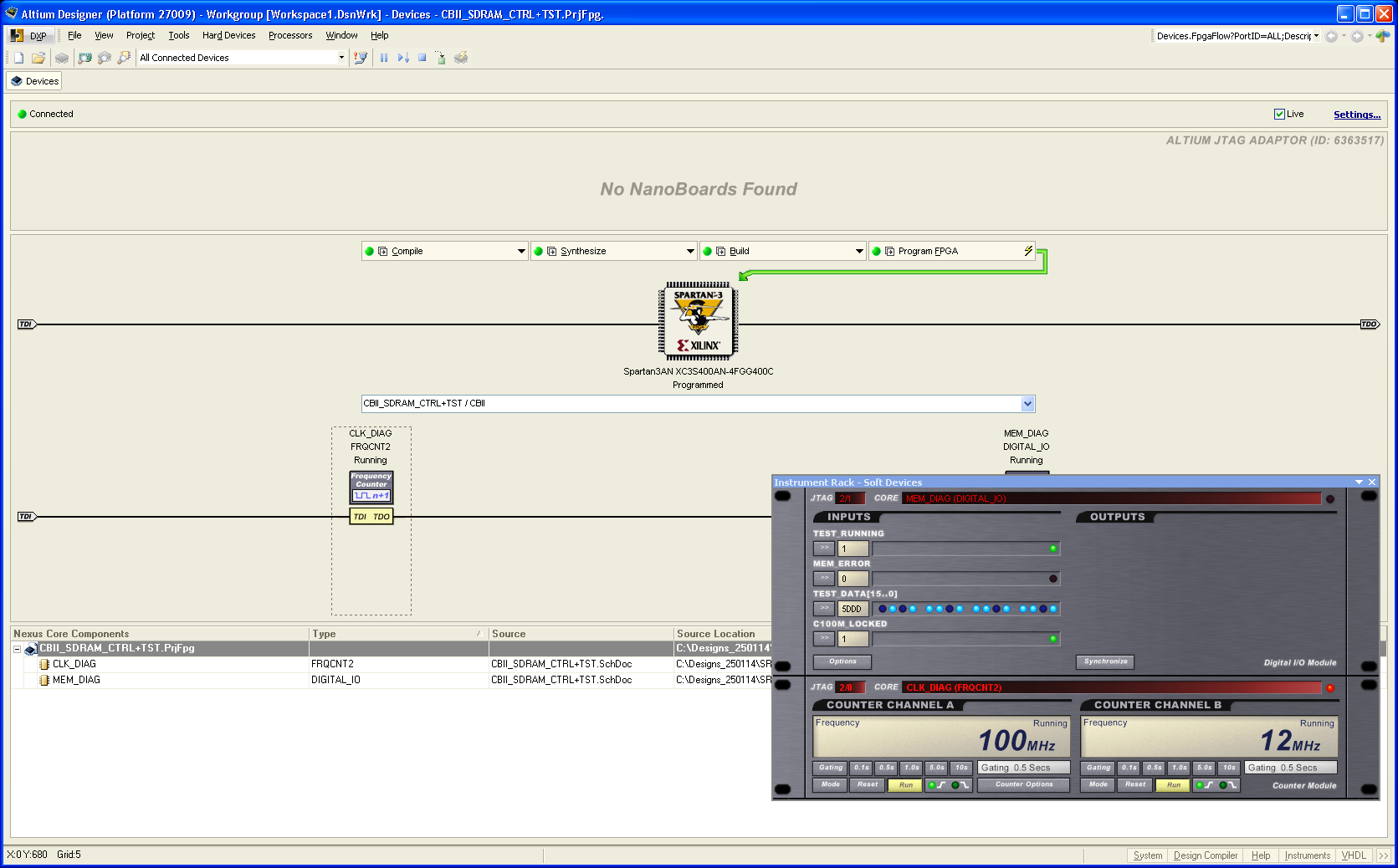
Task: Collapse the CBII_SDRAM_CTRL+TST.PrjFpg tree node
Action: [17, 649]
